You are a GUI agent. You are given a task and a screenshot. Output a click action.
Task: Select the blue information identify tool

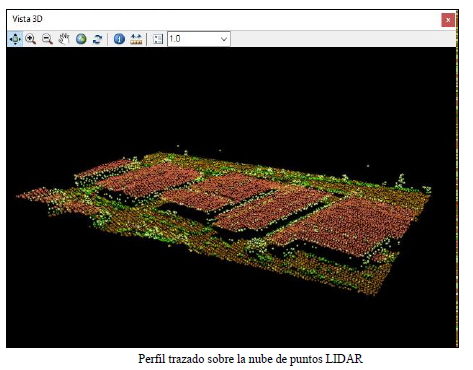(x=119, y=39)
